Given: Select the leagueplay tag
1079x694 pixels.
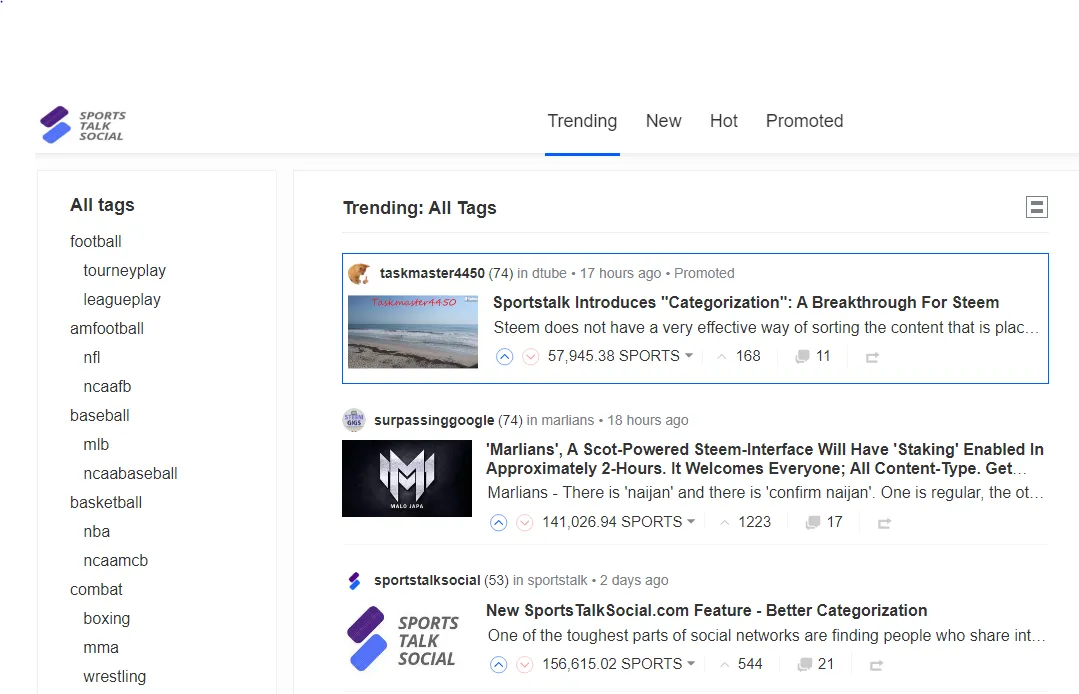Looking at the screenshot, I should pos(122,299).
